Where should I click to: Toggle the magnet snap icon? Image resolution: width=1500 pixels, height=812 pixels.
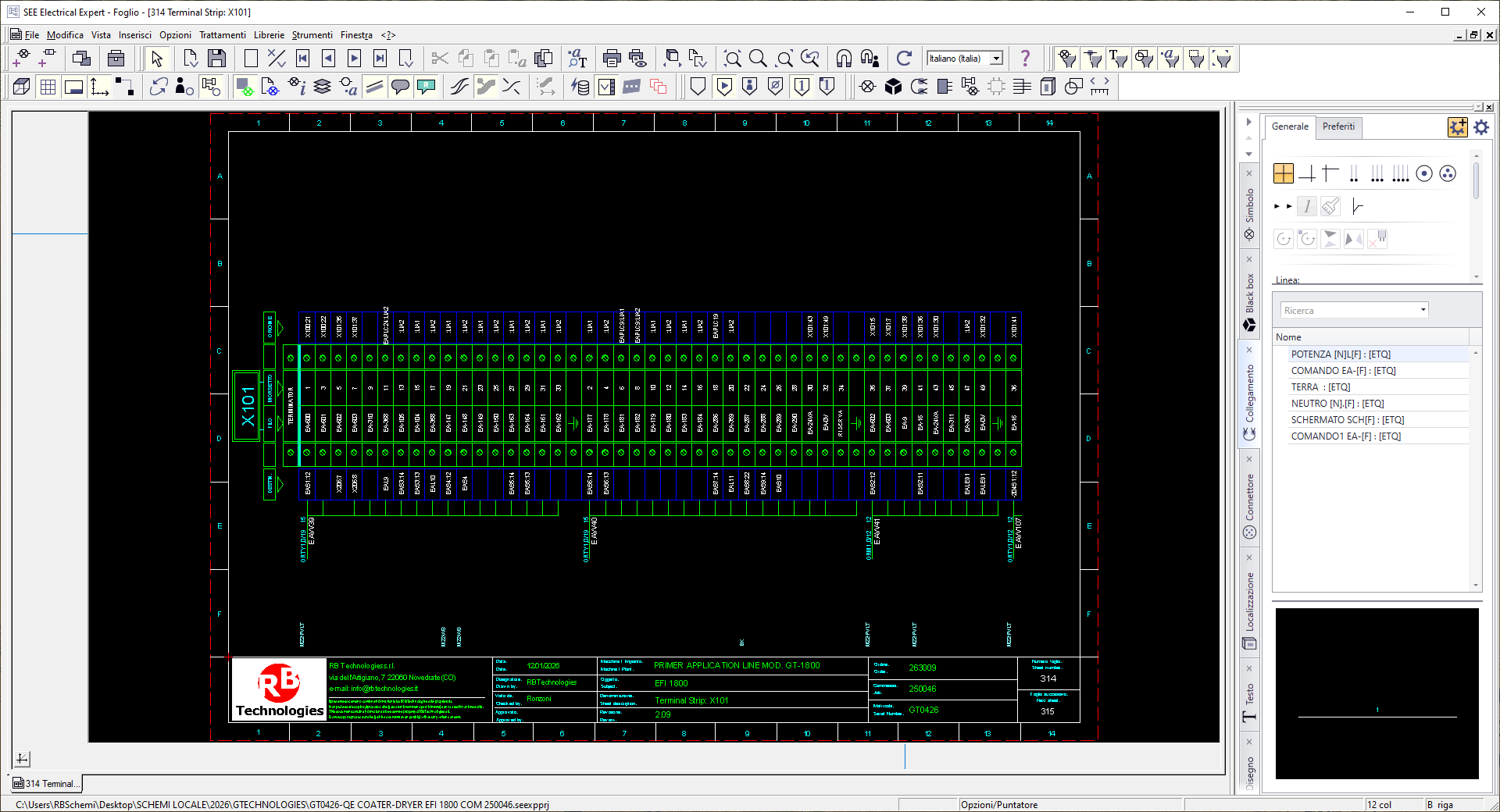(x=844, y=59)
